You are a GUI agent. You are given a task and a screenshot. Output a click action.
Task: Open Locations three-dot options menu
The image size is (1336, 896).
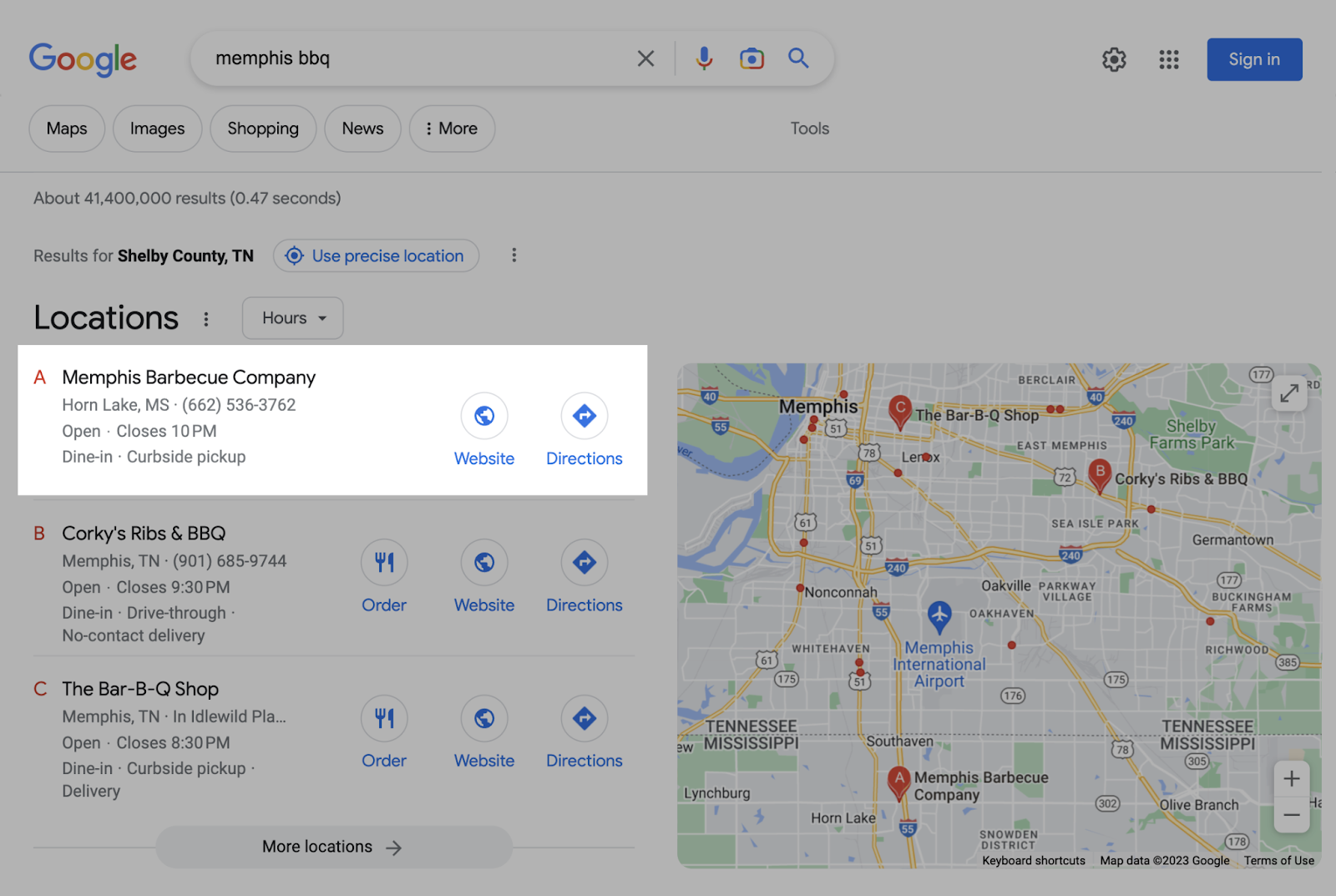tap(206, 319)
